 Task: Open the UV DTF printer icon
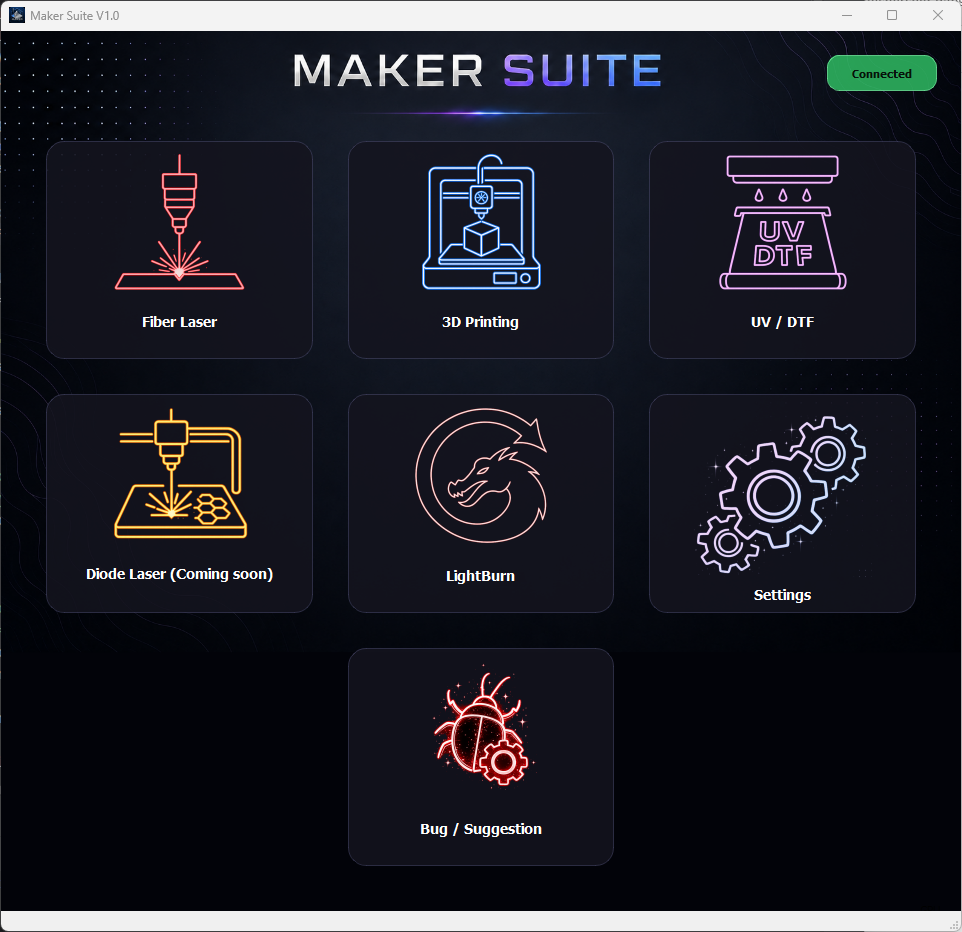[x=782, y=222]
